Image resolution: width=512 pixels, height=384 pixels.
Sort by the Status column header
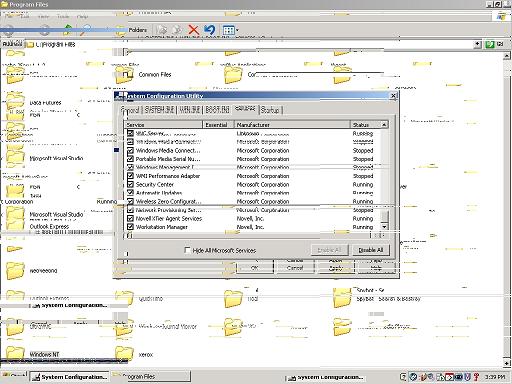366,125
